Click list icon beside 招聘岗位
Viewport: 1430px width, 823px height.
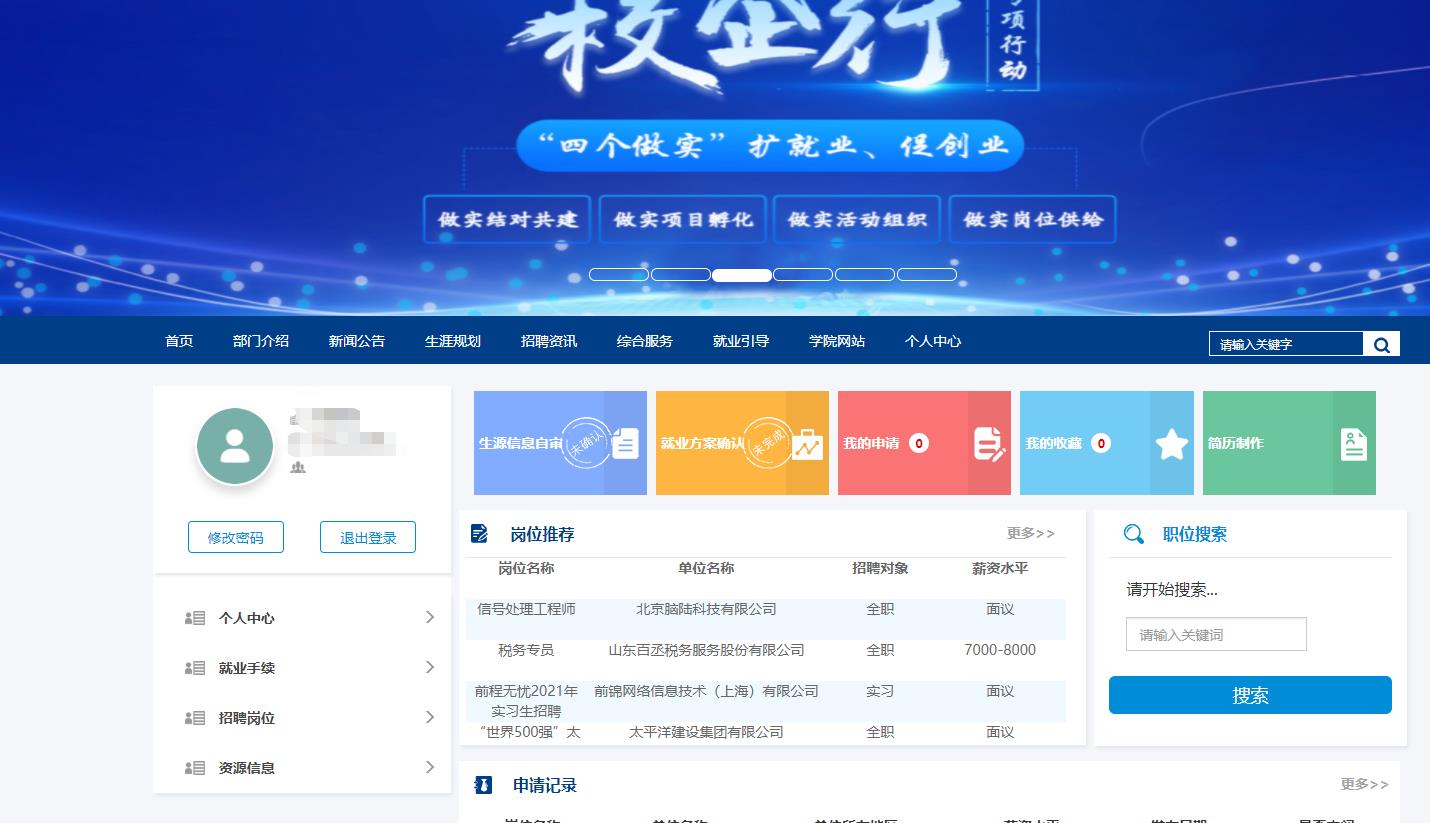pos(195,718)
